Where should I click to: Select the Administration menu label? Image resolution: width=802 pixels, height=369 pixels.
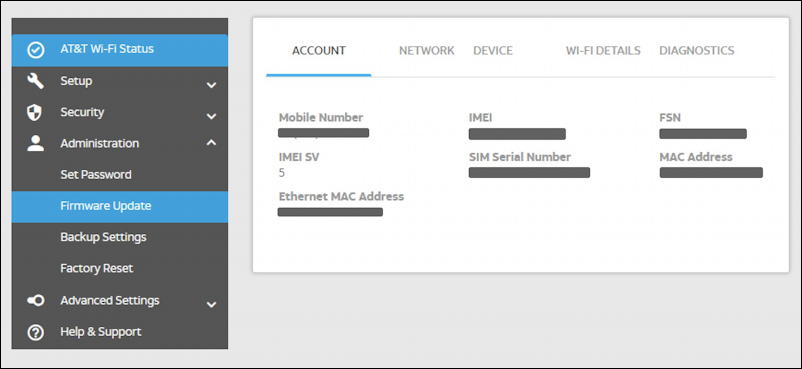pos(99,143)
